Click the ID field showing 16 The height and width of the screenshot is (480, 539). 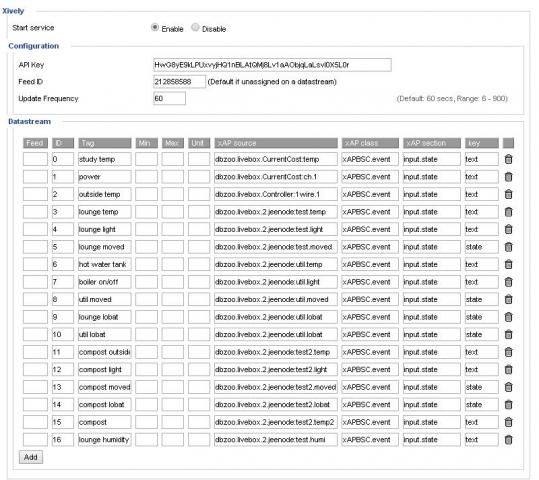[x=63, y=440]
